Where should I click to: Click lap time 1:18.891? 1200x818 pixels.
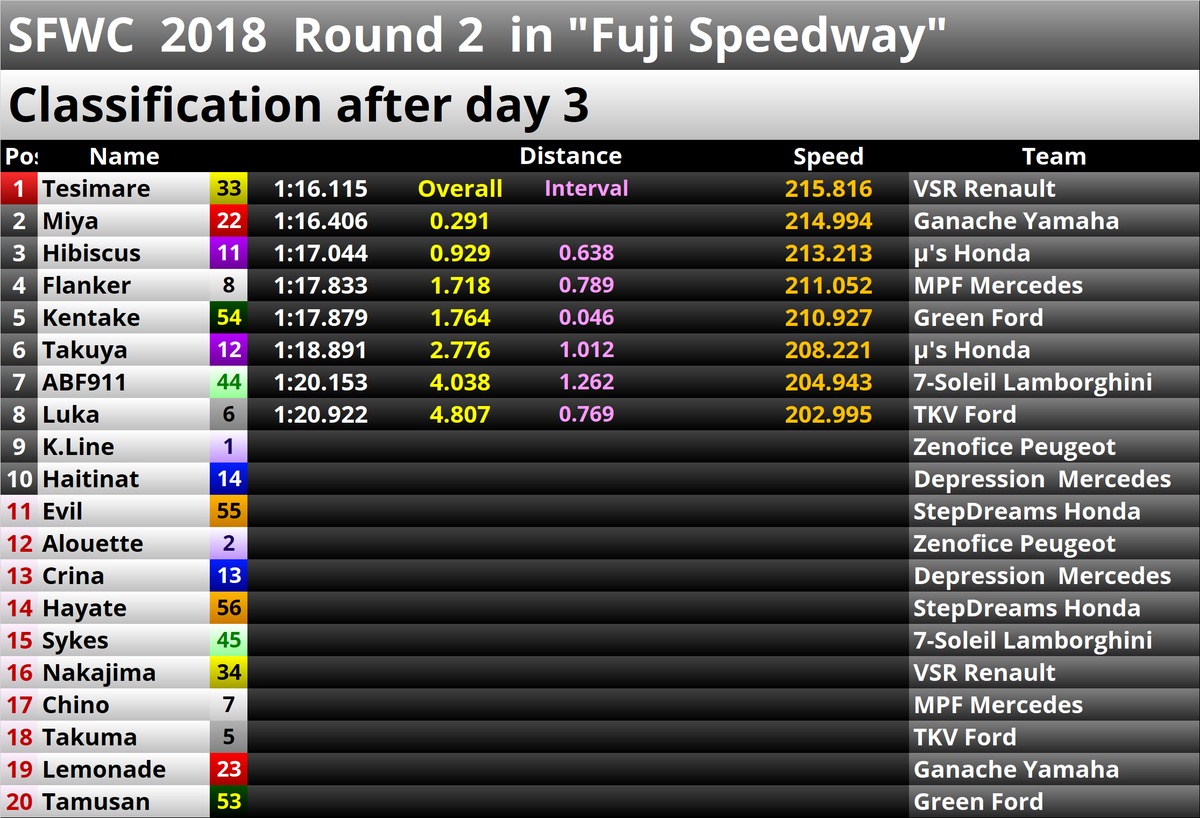[321, 350]
